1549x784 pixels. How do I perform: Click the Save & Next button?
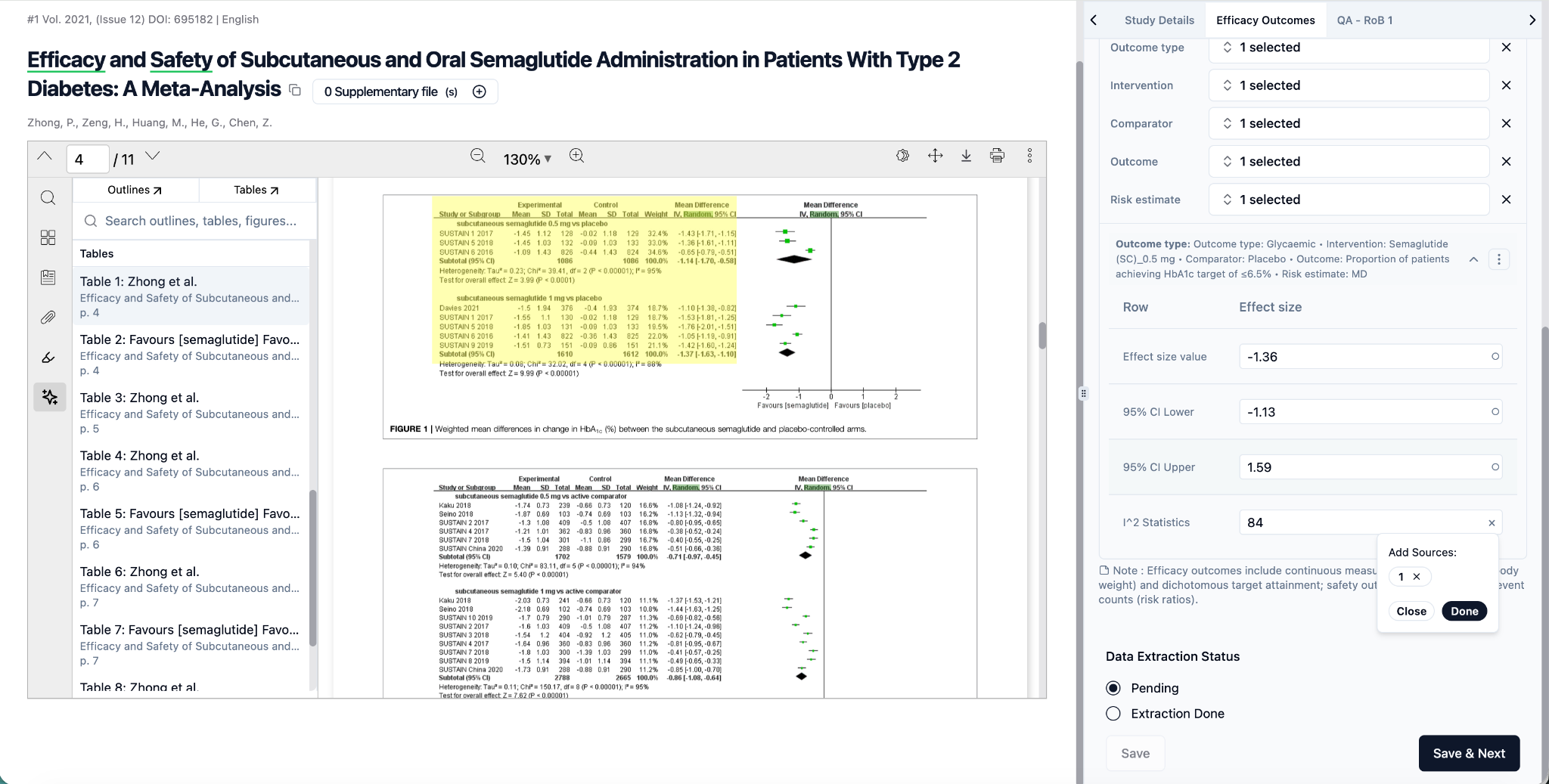pos(1468,753)
